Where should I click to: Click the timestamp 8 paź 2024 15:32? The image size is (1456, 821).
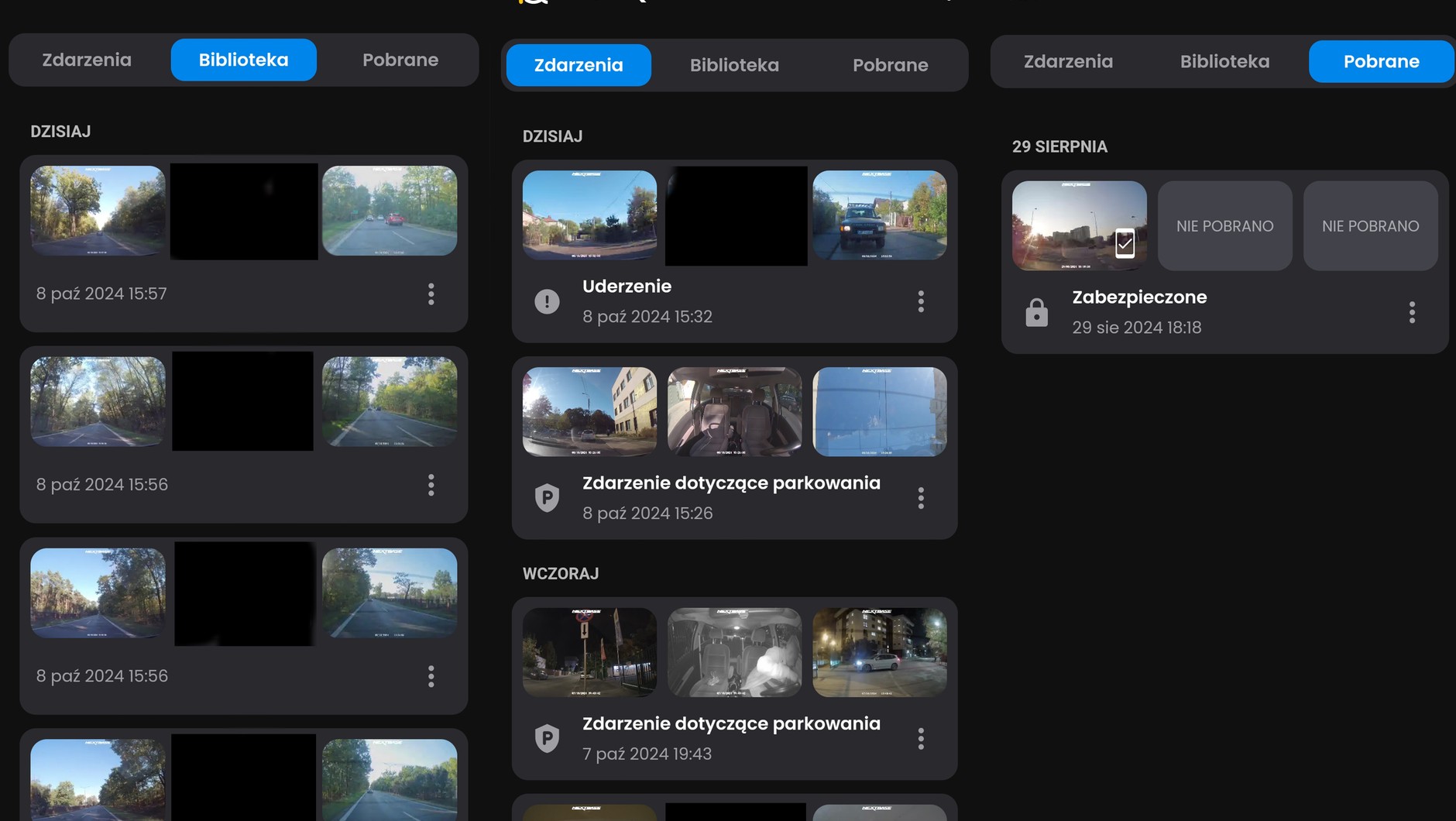(x=647, y=317)
